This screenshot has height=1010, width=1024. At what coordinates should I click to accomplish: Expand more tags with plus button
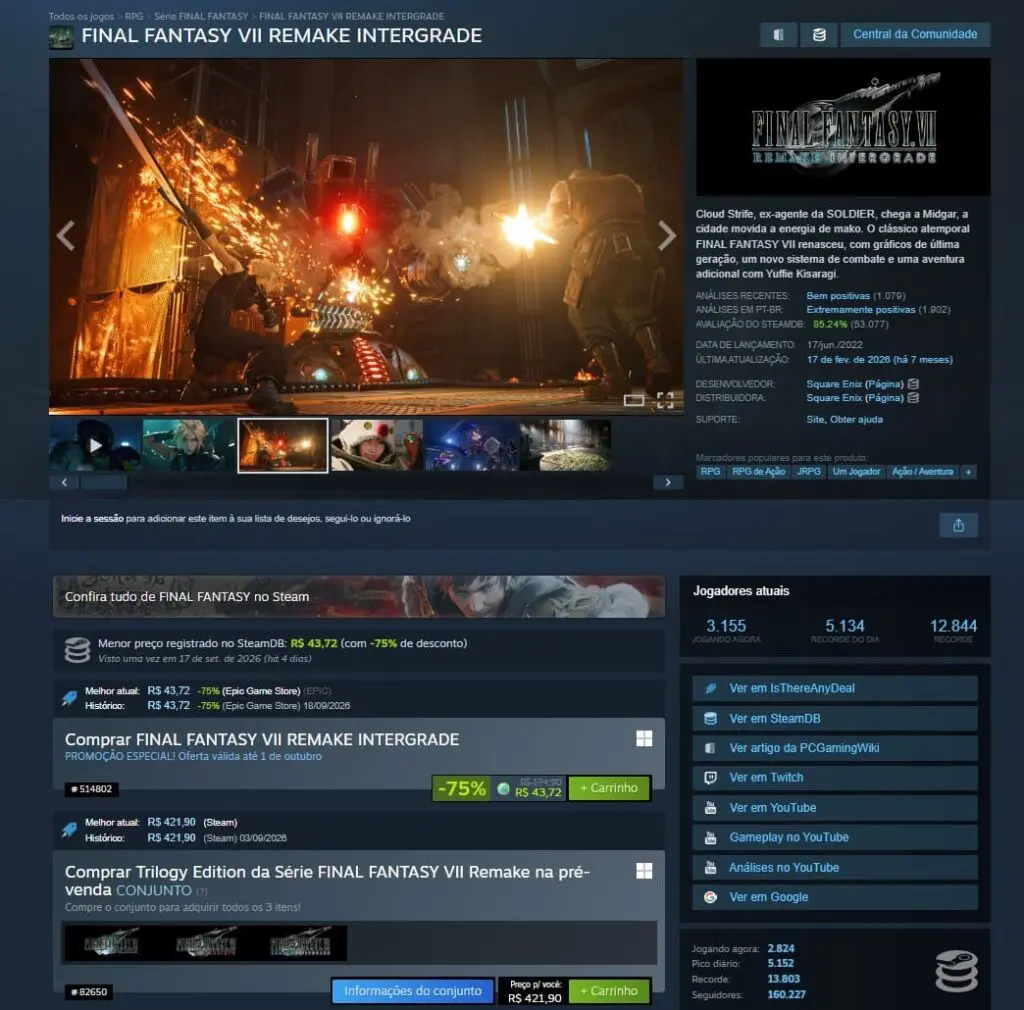968,471
